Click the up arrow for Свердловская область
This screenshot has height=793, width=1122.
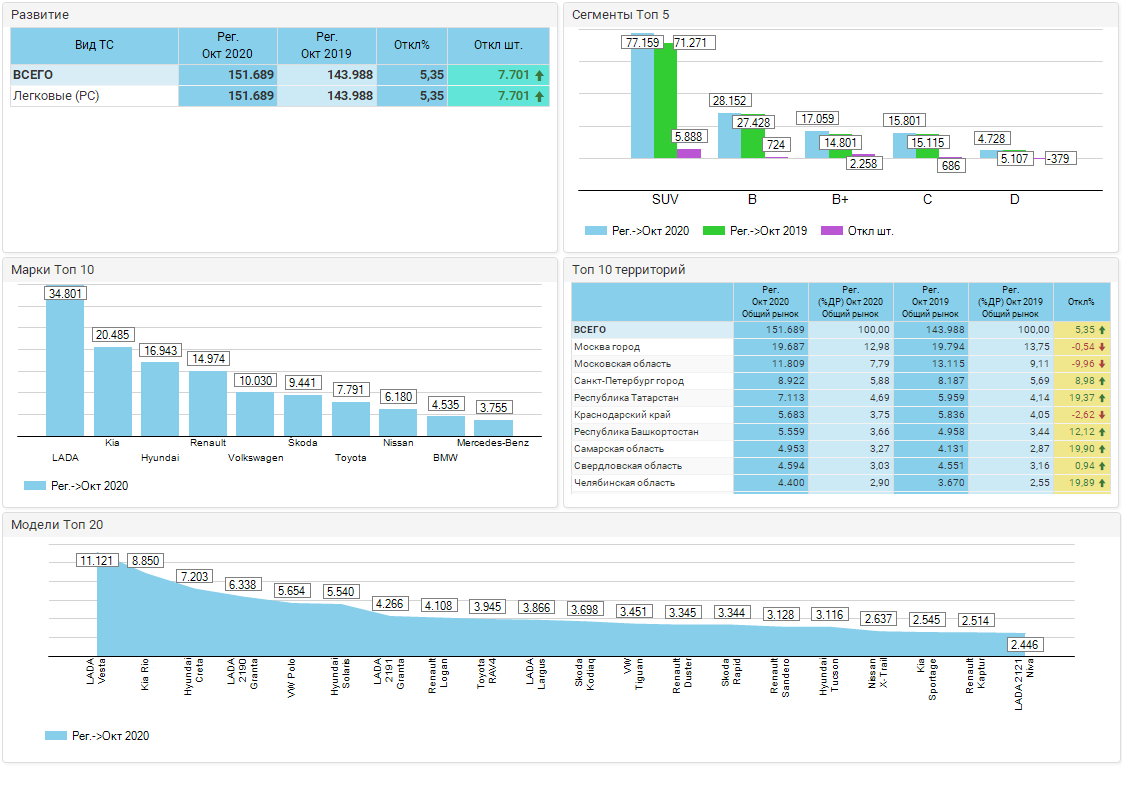pos(1102,466)
